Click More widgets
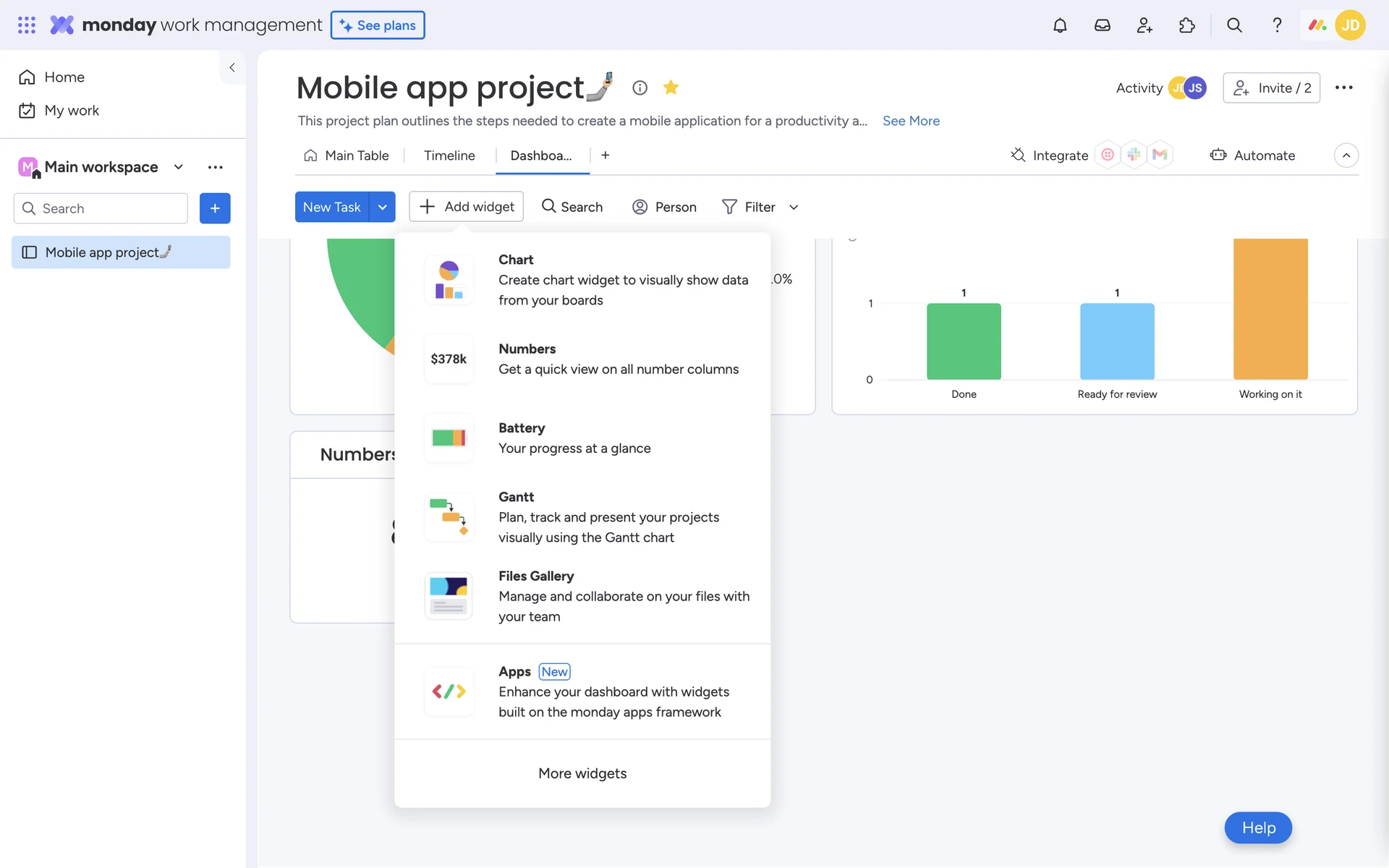The width and height of the screenshot is (1389, 868). click(x=582, y=773)
